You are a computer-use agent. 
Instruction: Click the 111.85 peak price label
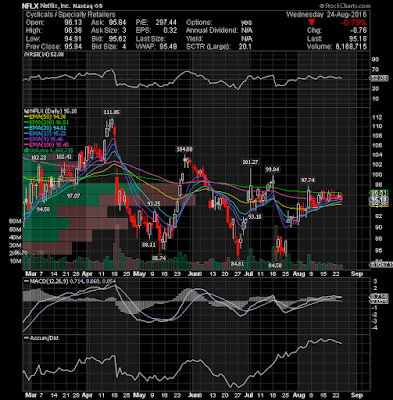click(x=111, y=112)
